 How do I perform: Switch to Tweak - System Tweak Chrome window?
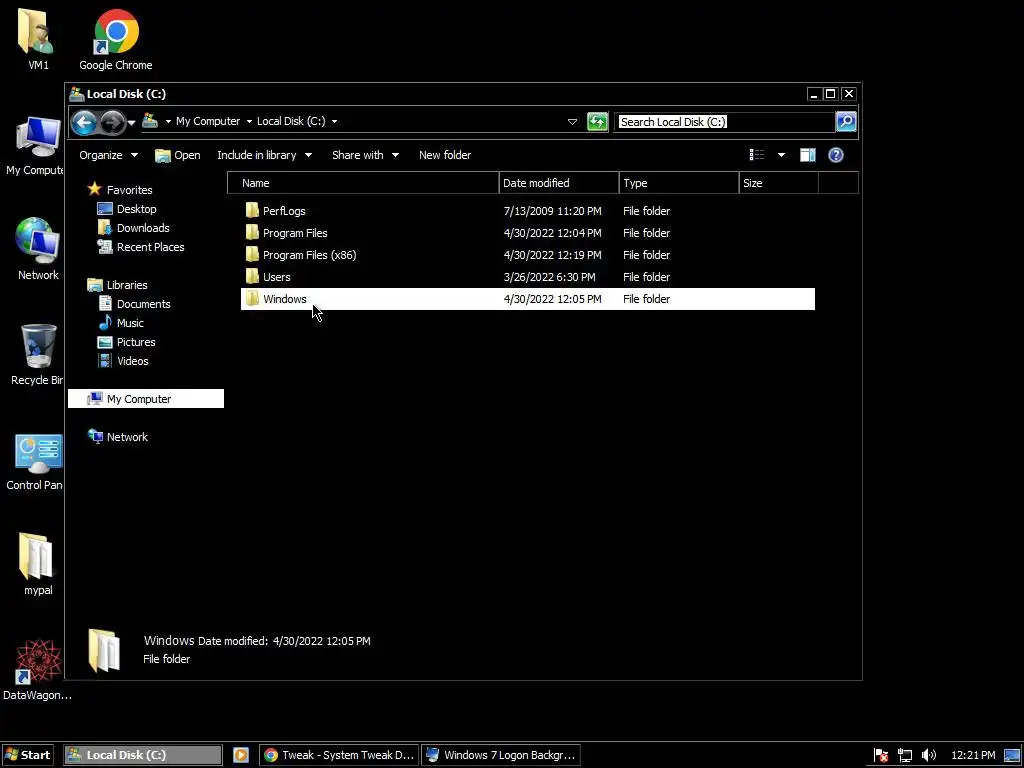(340, 755)
